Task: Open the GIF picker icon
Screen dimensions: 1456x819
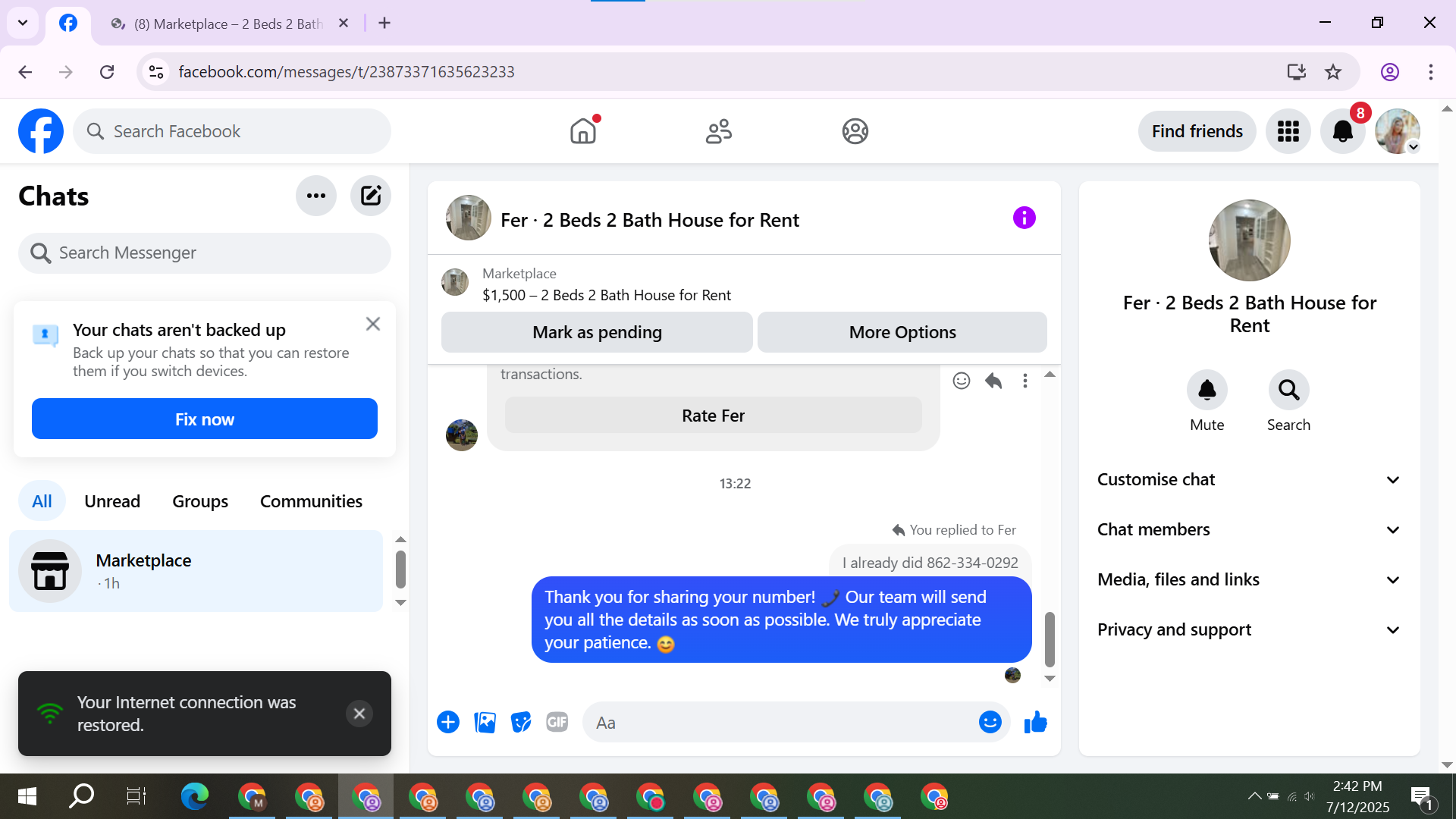Action: coord(557,723)
